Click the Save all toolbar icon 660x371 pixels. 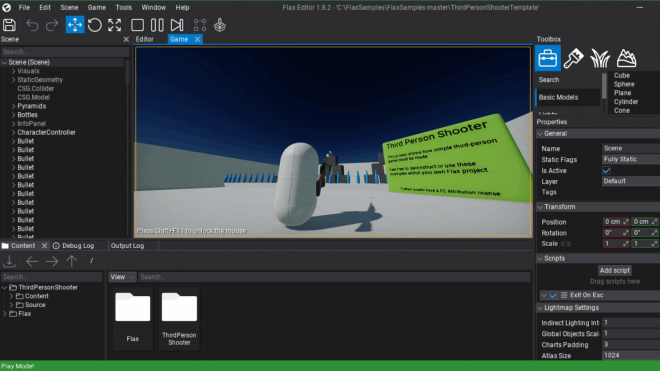tap(9, 25)
